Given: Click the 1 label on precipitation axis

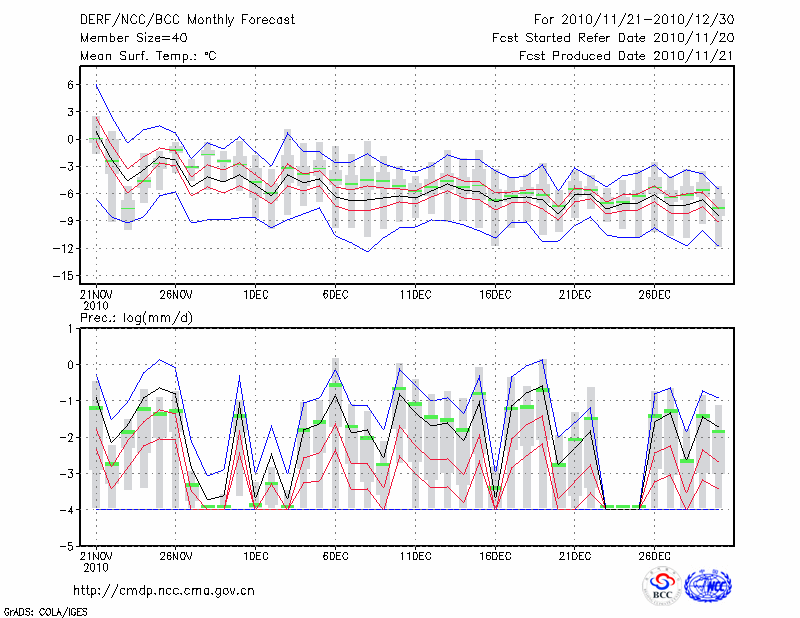Looking at the screenshot, I should tap(71, 328).
